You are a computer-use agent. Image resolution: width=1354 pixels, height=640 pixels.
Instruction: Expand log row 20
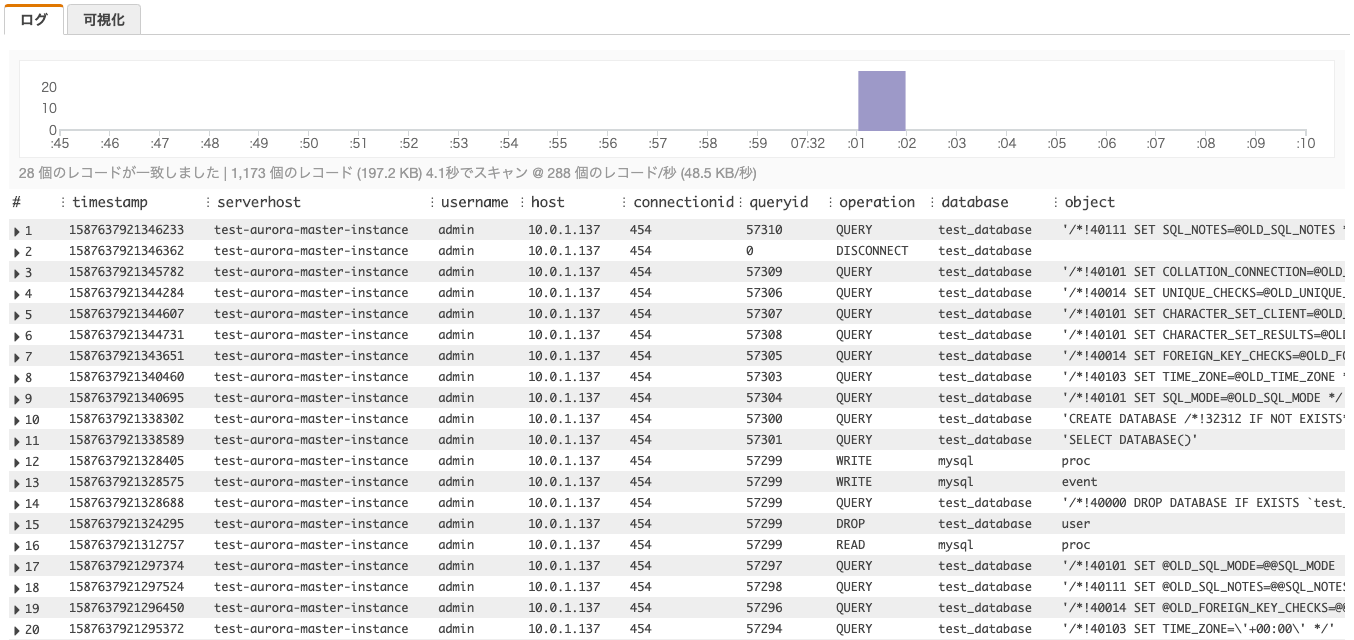click(x=17, y=629)
